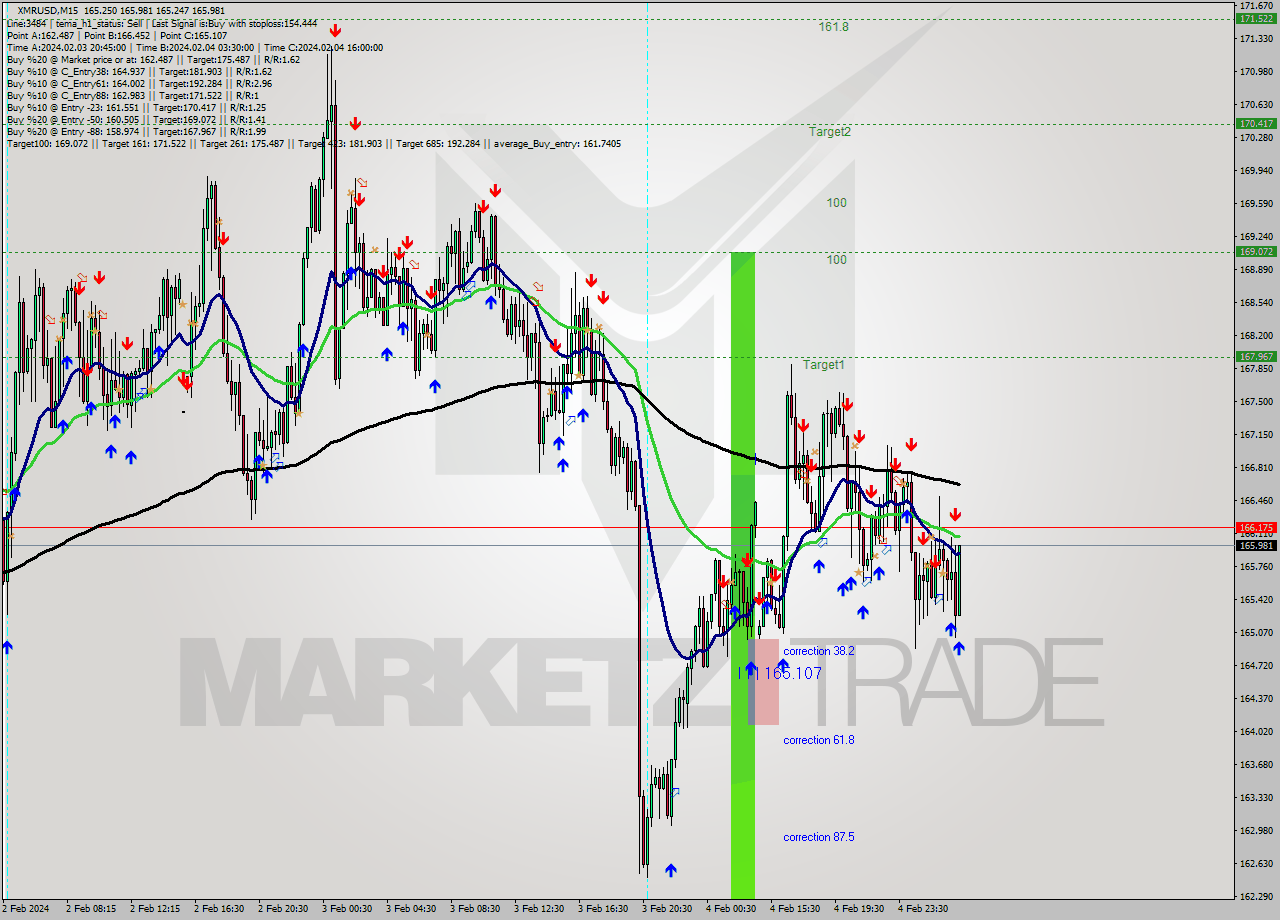Click the 'Target1' level label

pos(824,365)
